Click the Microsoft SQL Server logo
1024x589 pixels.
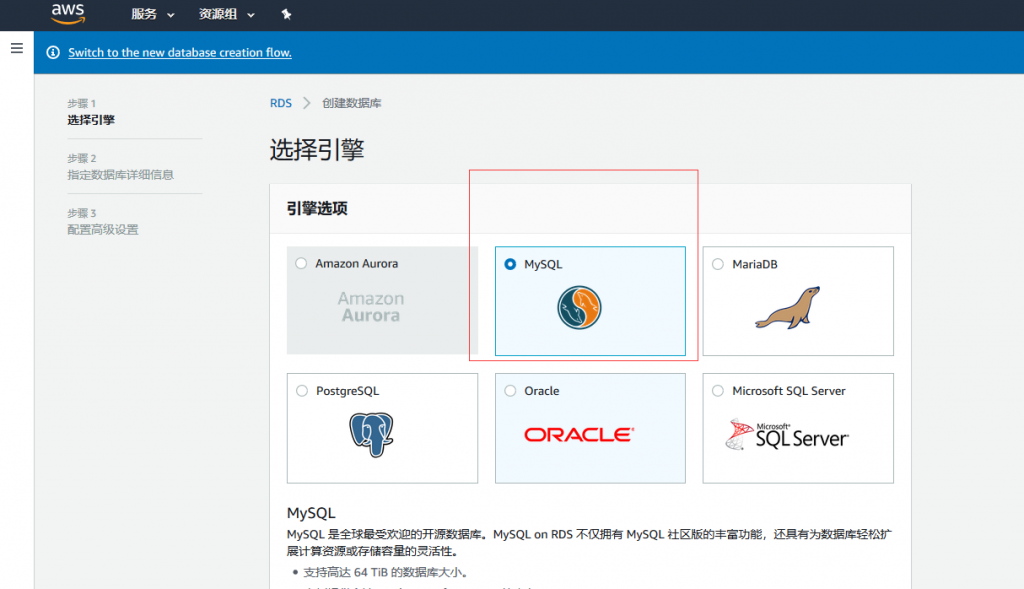pyautogui.click(x=787, y=435)
